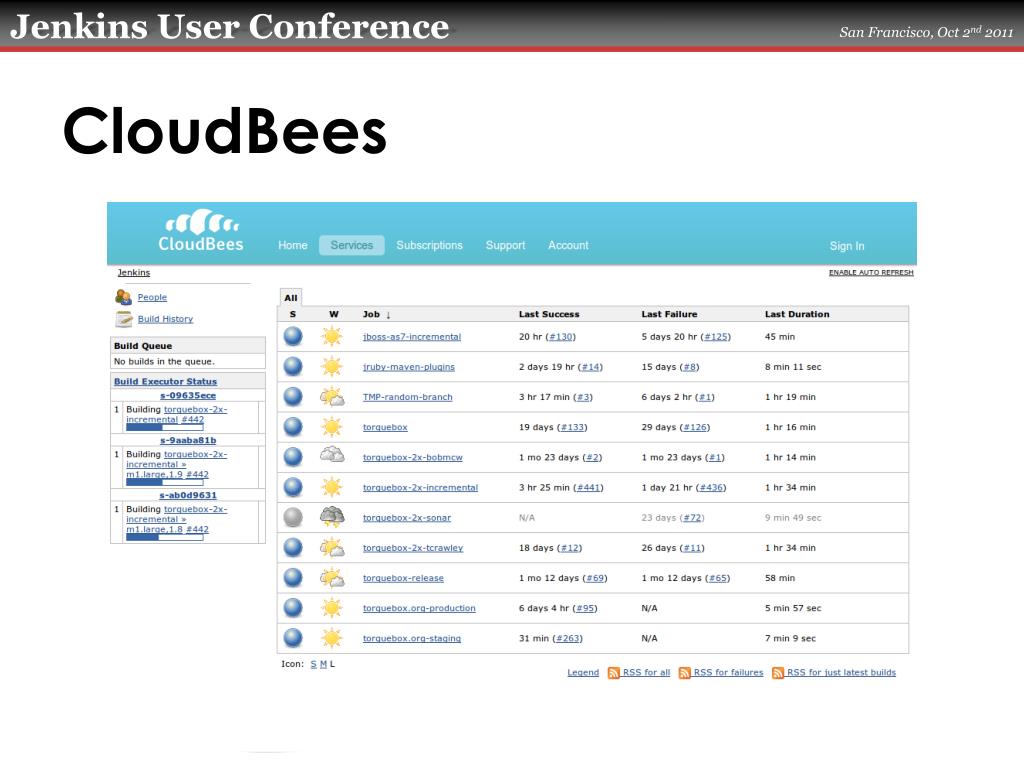Click the blue status ball for jboss-as7-incremental
The image size is (1024, 768).
(293, 336)
